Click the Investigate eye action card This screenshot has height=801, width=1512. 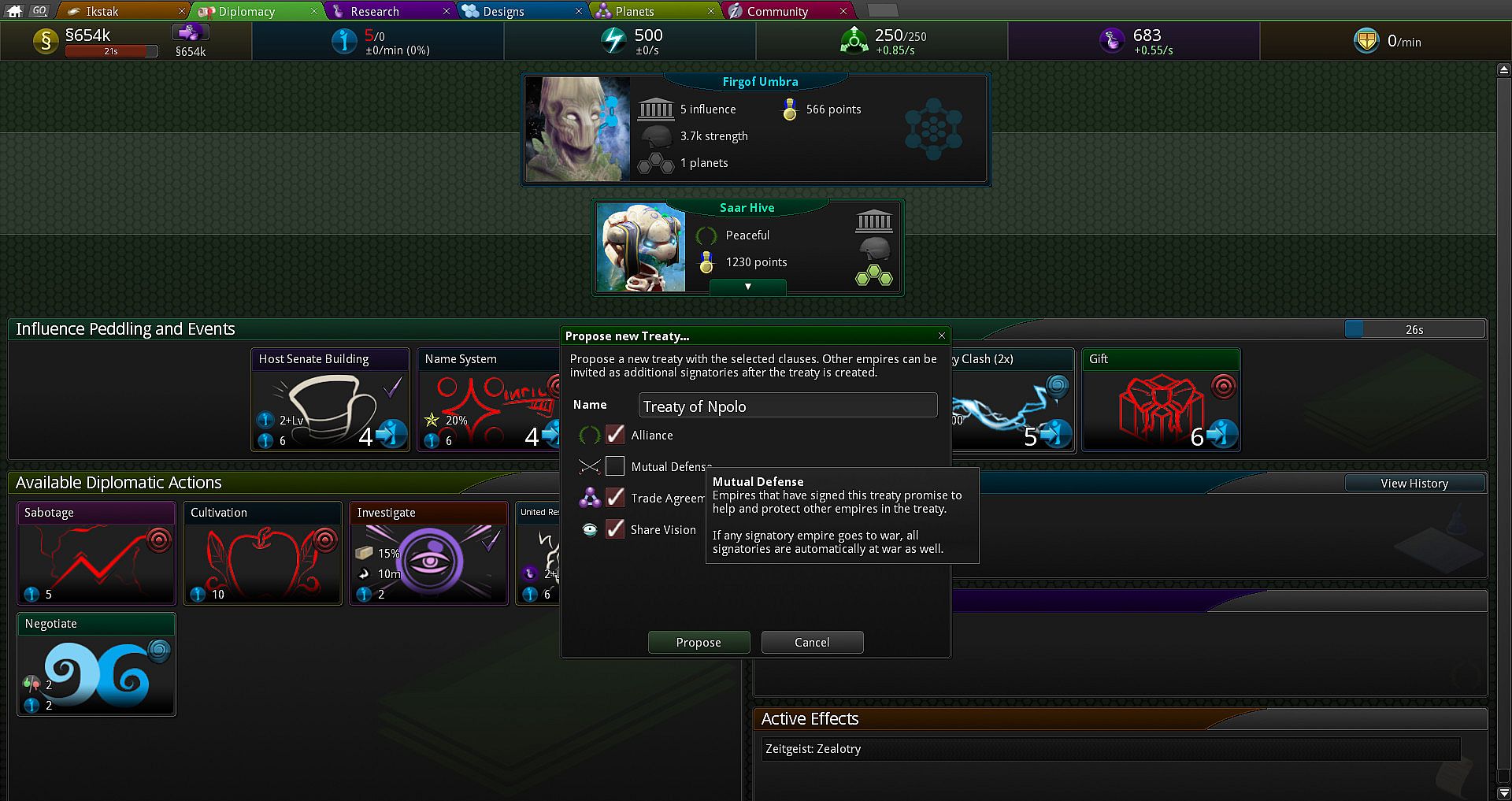tap(428, 553)
